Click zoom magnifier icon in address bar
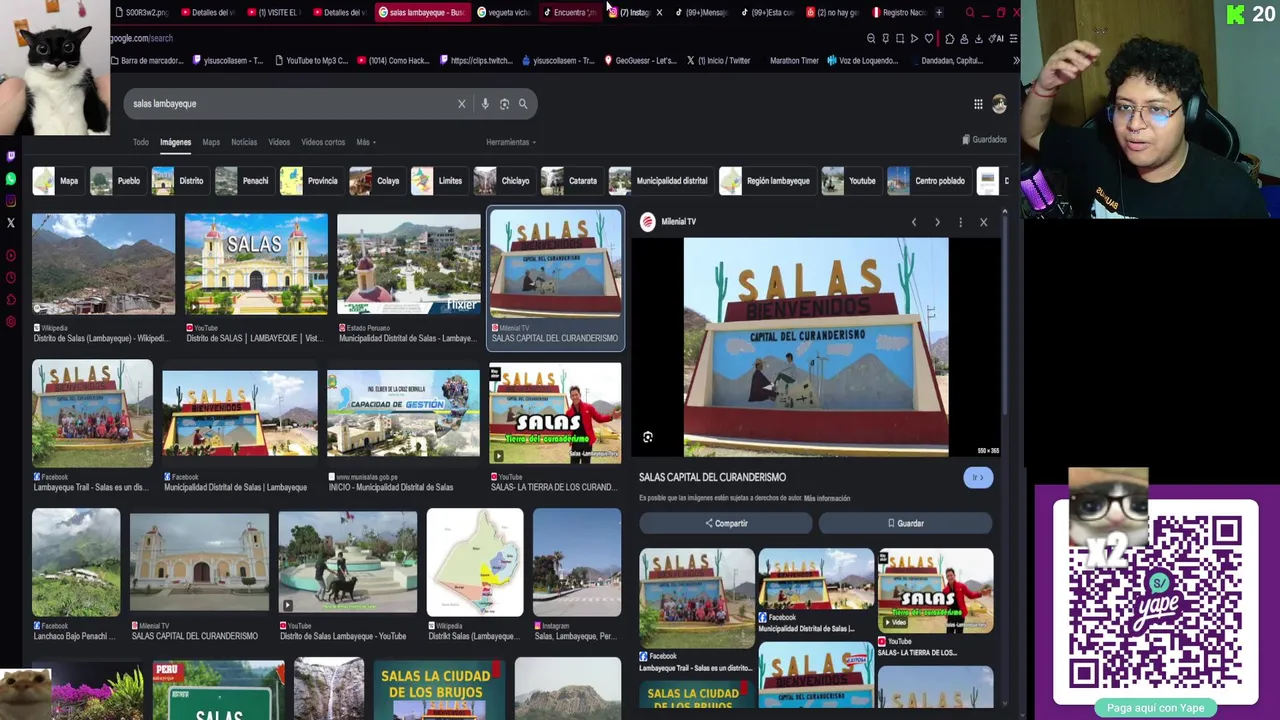Screen dimensions: 1280x720 (871, 38)
